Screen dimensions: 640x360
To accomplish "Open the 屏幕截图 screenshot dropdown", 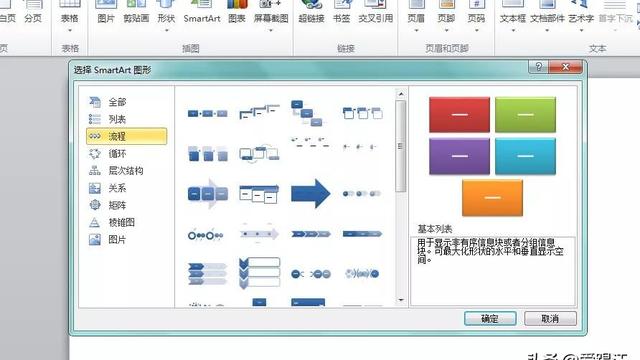I will [271, 30].
